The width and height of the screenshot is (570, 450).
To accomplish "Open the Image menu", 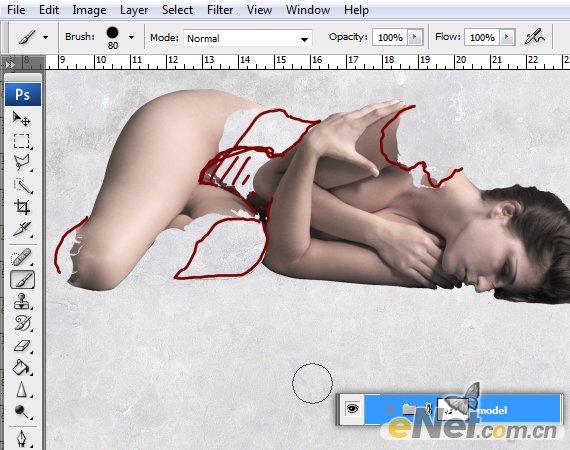I will [x=89, y=10].
